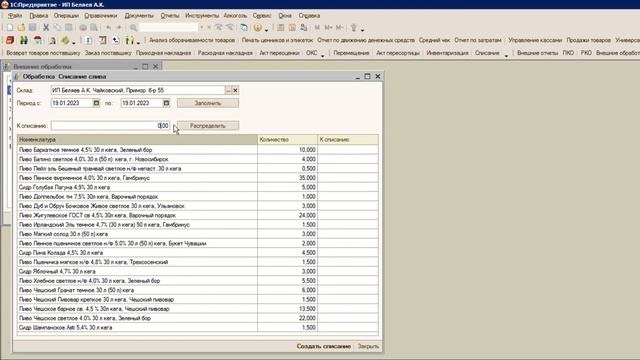Open the Calendar icon in toolbar
The image size is (640, 360).
click(292, 28)
